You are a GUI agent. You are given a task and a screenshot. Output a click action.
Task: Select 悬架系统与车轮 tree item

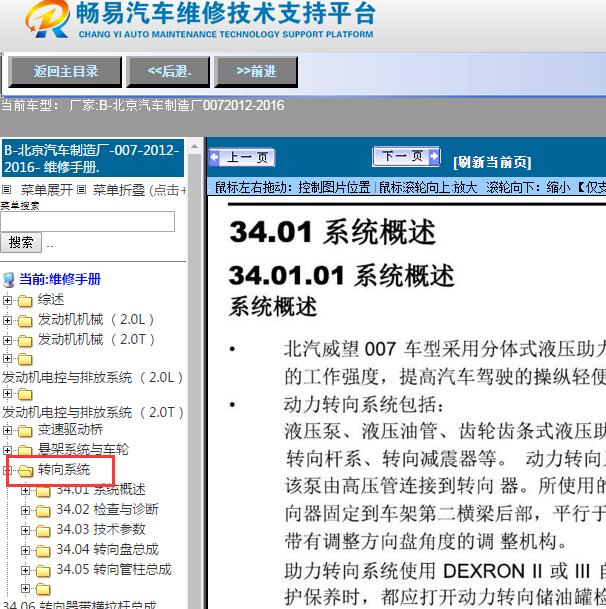[83, 449]
